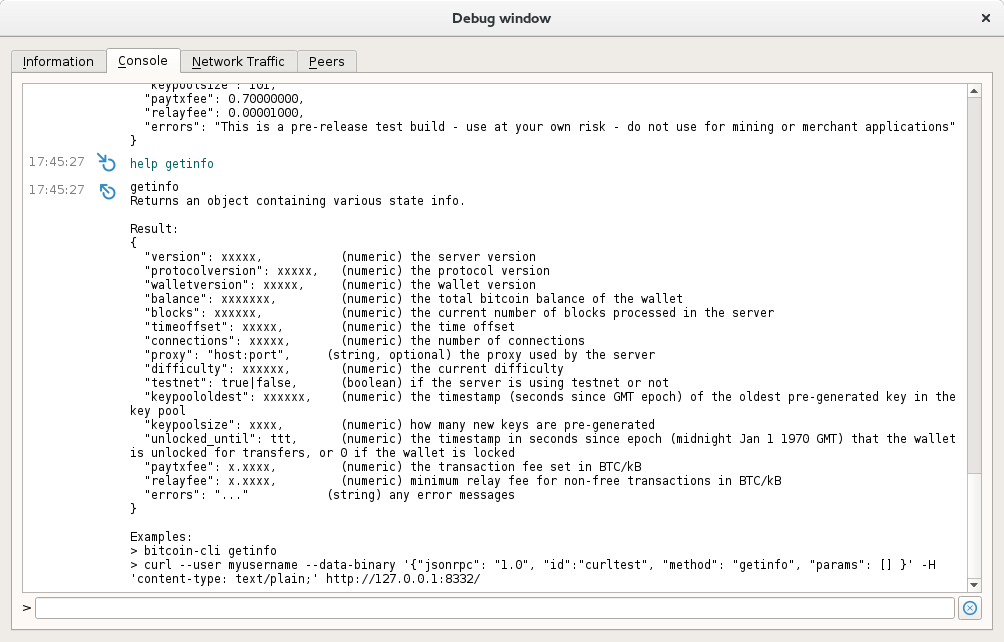
Task: Click the active Console tab
Action: coord(143,60)
